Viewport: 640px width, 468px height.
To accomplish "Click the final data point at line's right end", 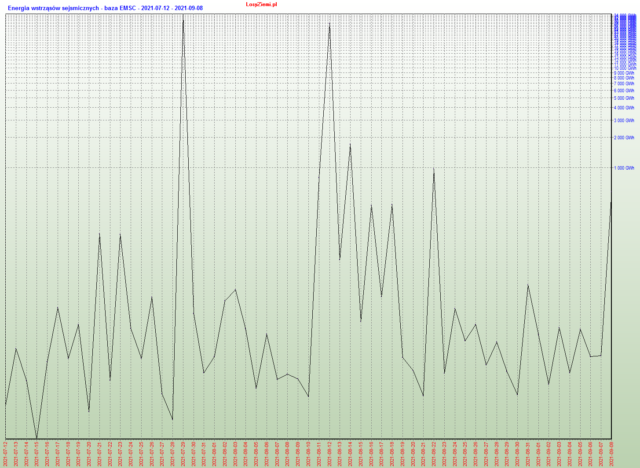I will (612, 202).
